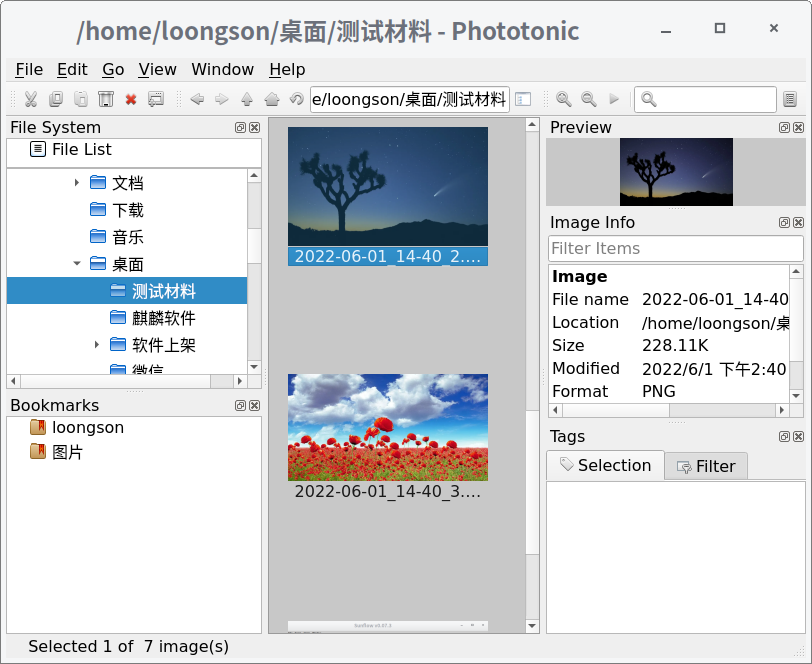Close the Image Info panel

pos(799,222)
